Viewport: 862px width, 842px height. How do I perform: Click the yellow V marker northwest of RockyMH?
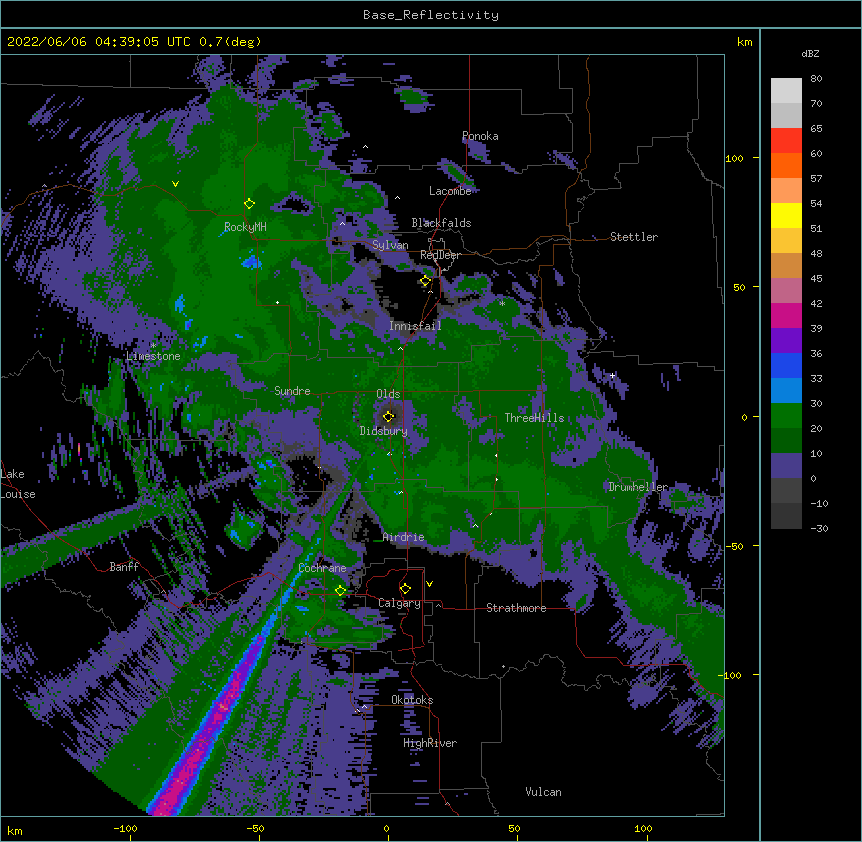175,184
